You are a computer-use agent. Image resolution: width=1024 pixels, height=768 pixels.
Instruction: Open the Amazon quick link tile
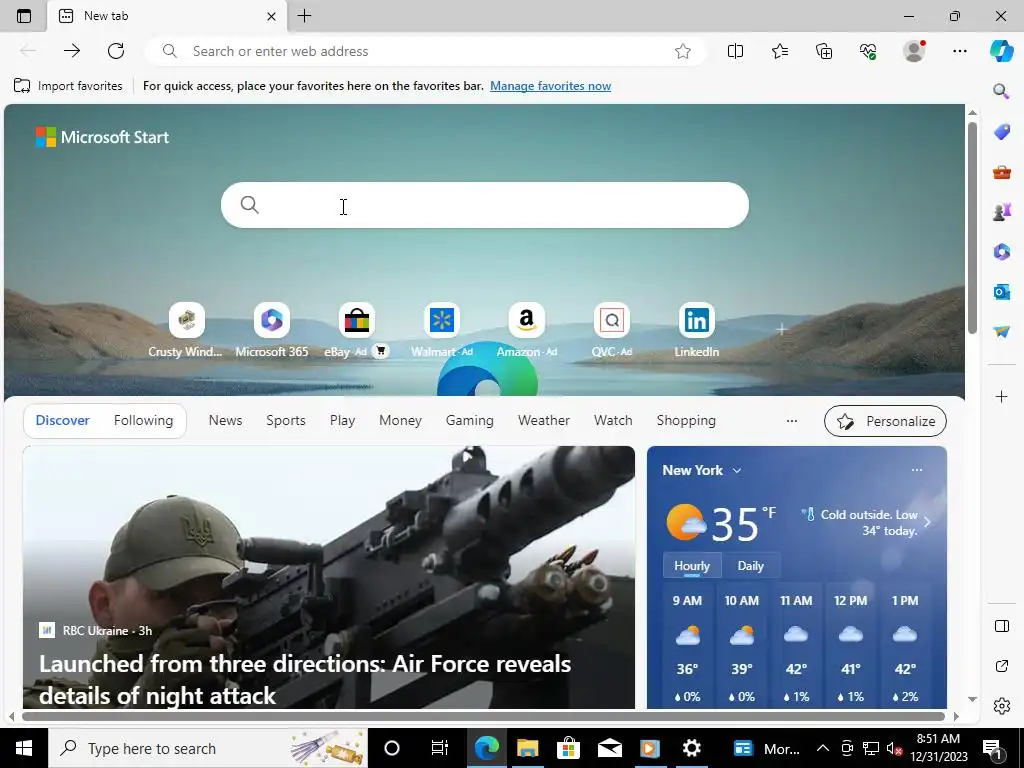click(x=526, y=330)
